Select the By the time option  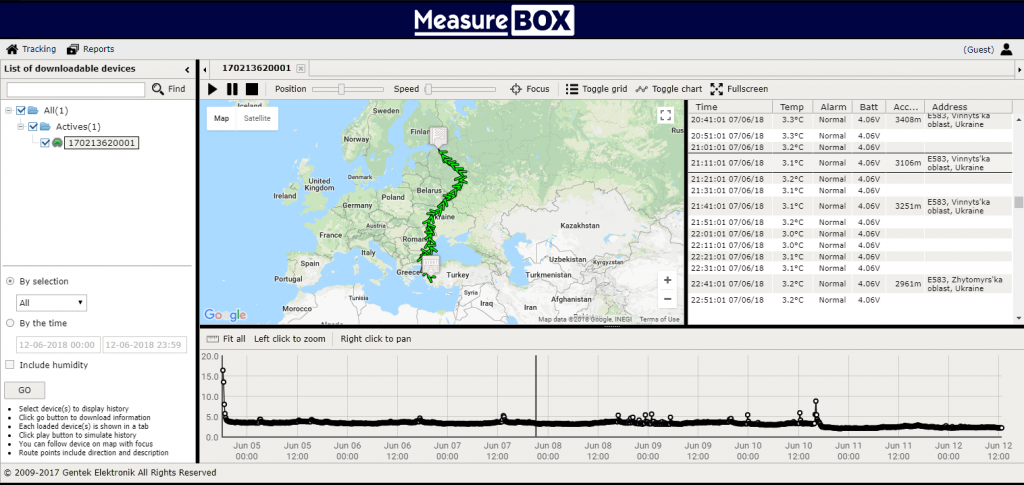click(x=10, y=323)
